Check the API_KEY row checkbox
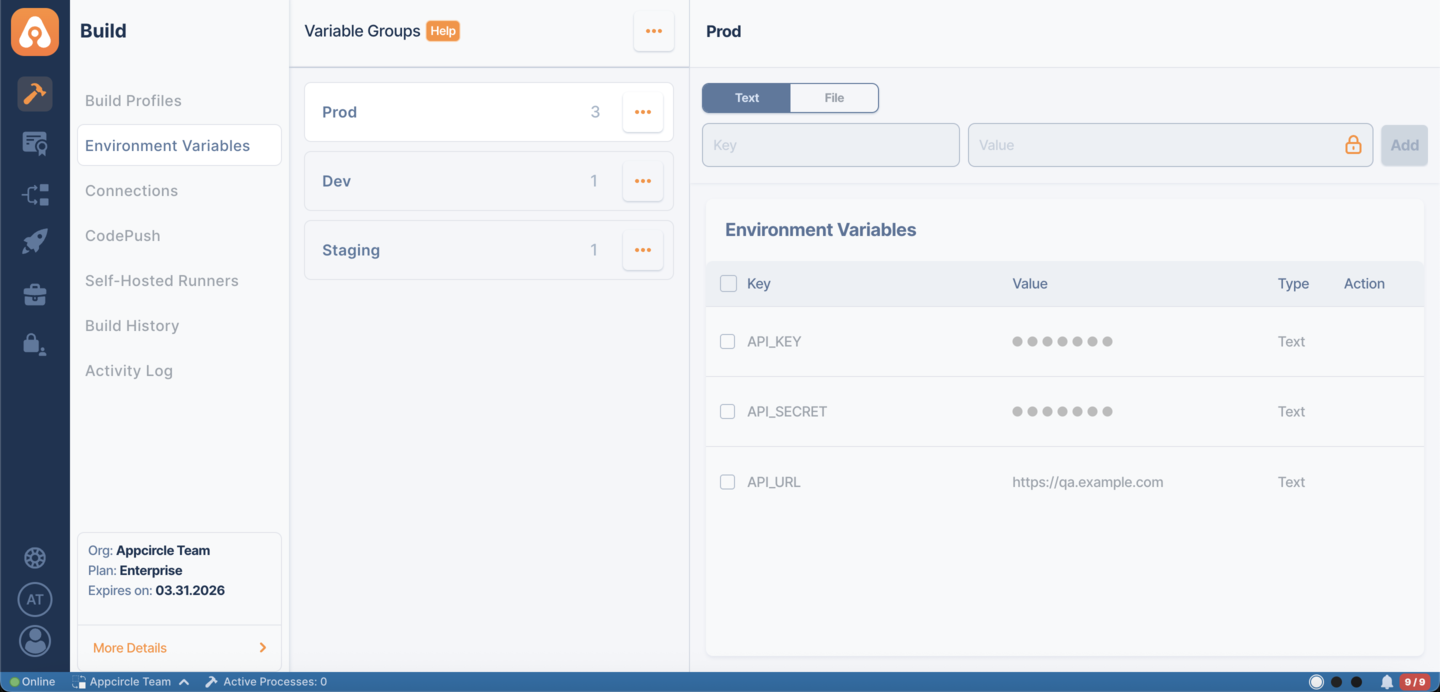1440x692 pixels. point(727,341)
